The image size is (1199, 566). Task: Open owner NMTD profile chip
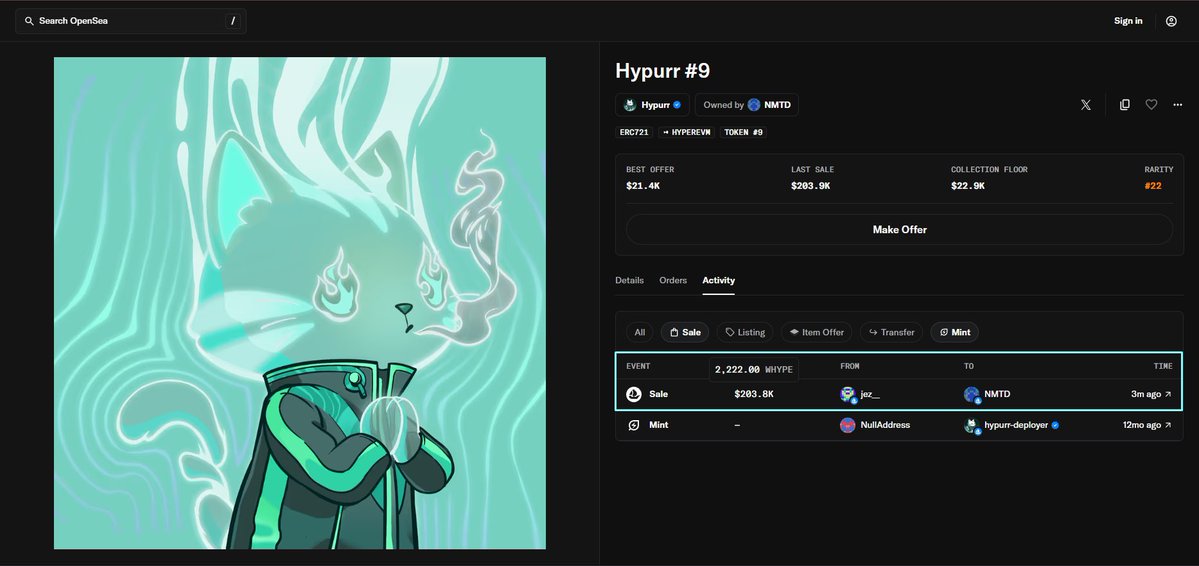click(x=746, y=105)
